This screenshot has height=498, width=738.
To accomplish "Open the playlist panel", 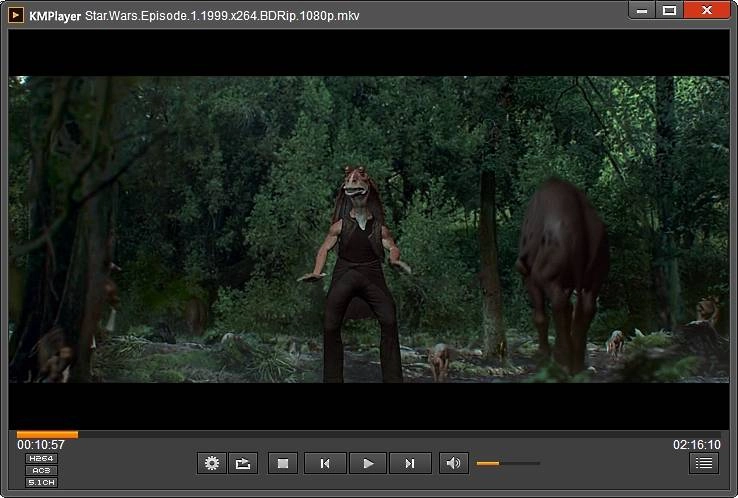I will coord(704,463).
